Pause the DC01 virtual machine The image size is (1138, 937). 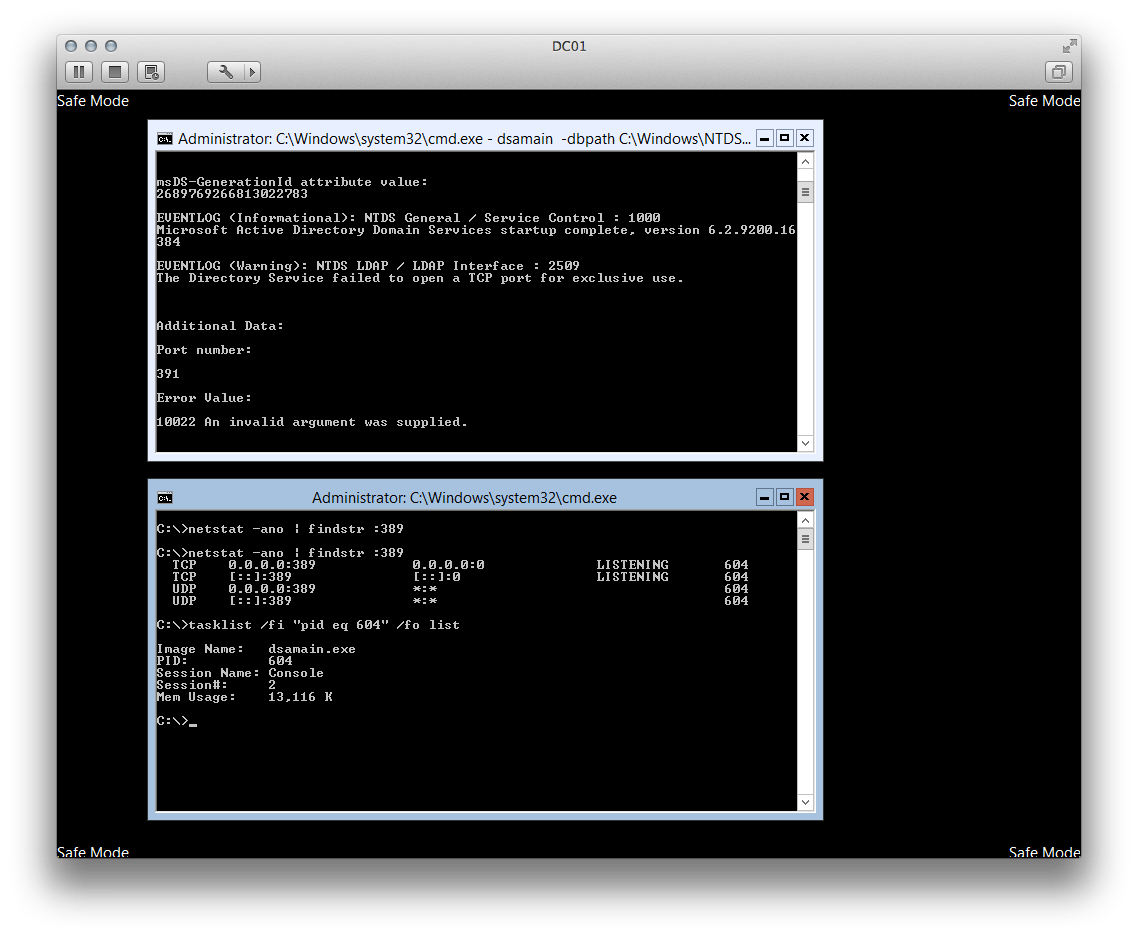(x=78, y=71)
